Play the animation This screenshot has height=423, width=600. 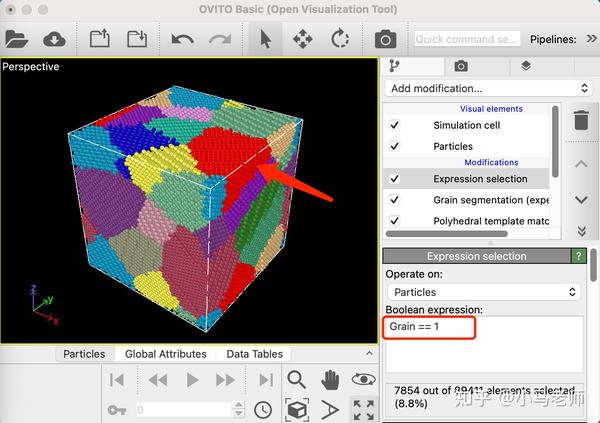(192, 380)
